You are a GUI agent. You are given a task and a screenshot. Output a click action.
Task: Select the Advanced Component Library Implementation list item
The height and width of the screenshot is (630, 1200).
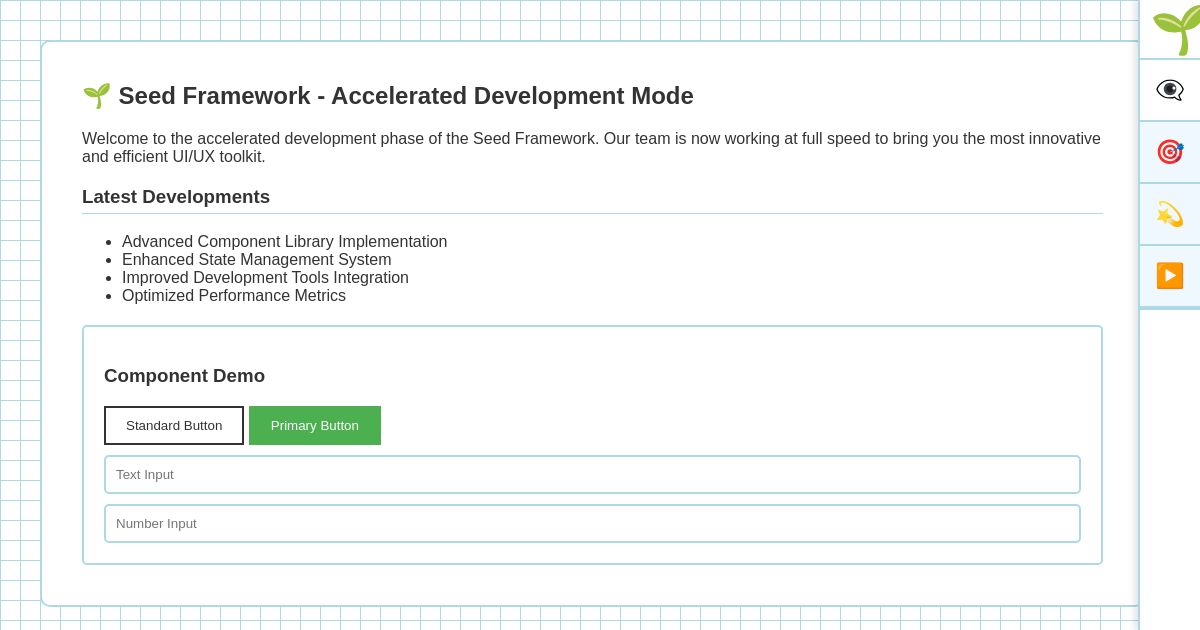pyautogui.click(x=285, y=242)
